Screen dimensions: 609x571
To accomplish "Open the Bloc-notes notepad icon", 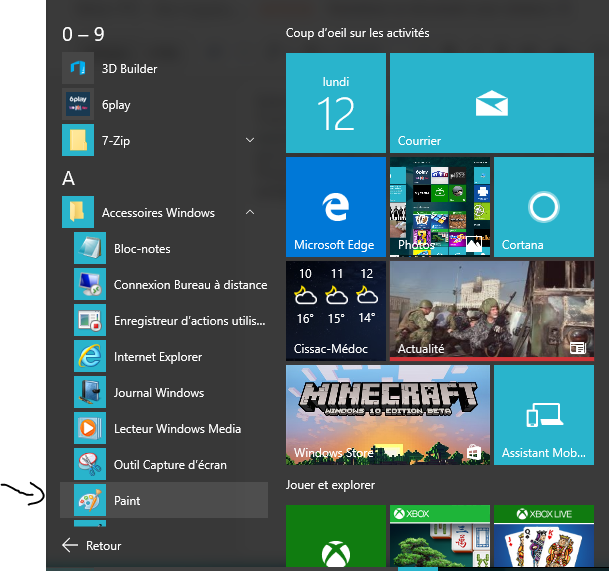I will click(x=90, y=248).
